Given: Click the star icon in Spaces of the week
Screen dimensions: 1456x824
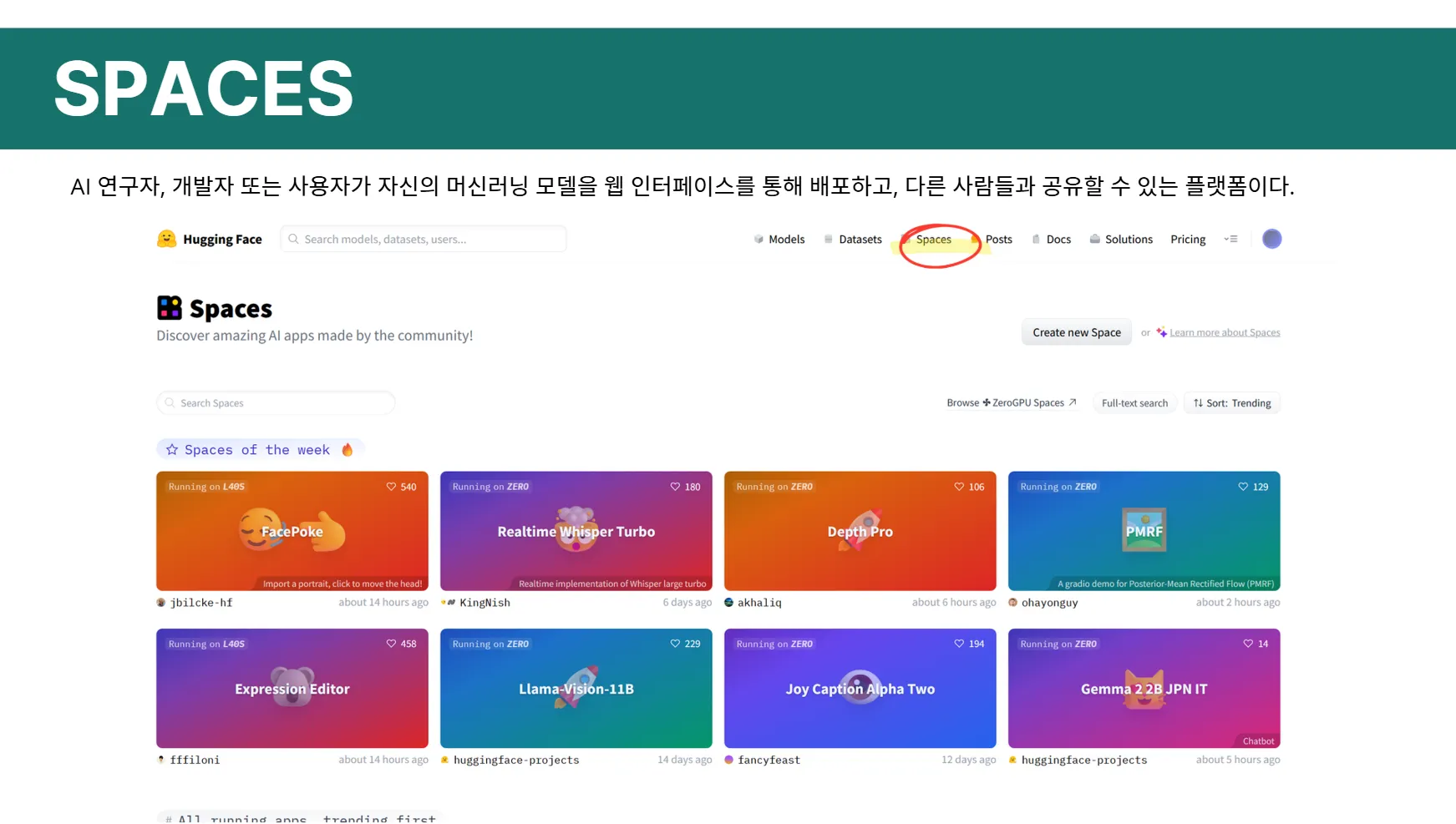Looking at the screenshot, I should [172, 450].
